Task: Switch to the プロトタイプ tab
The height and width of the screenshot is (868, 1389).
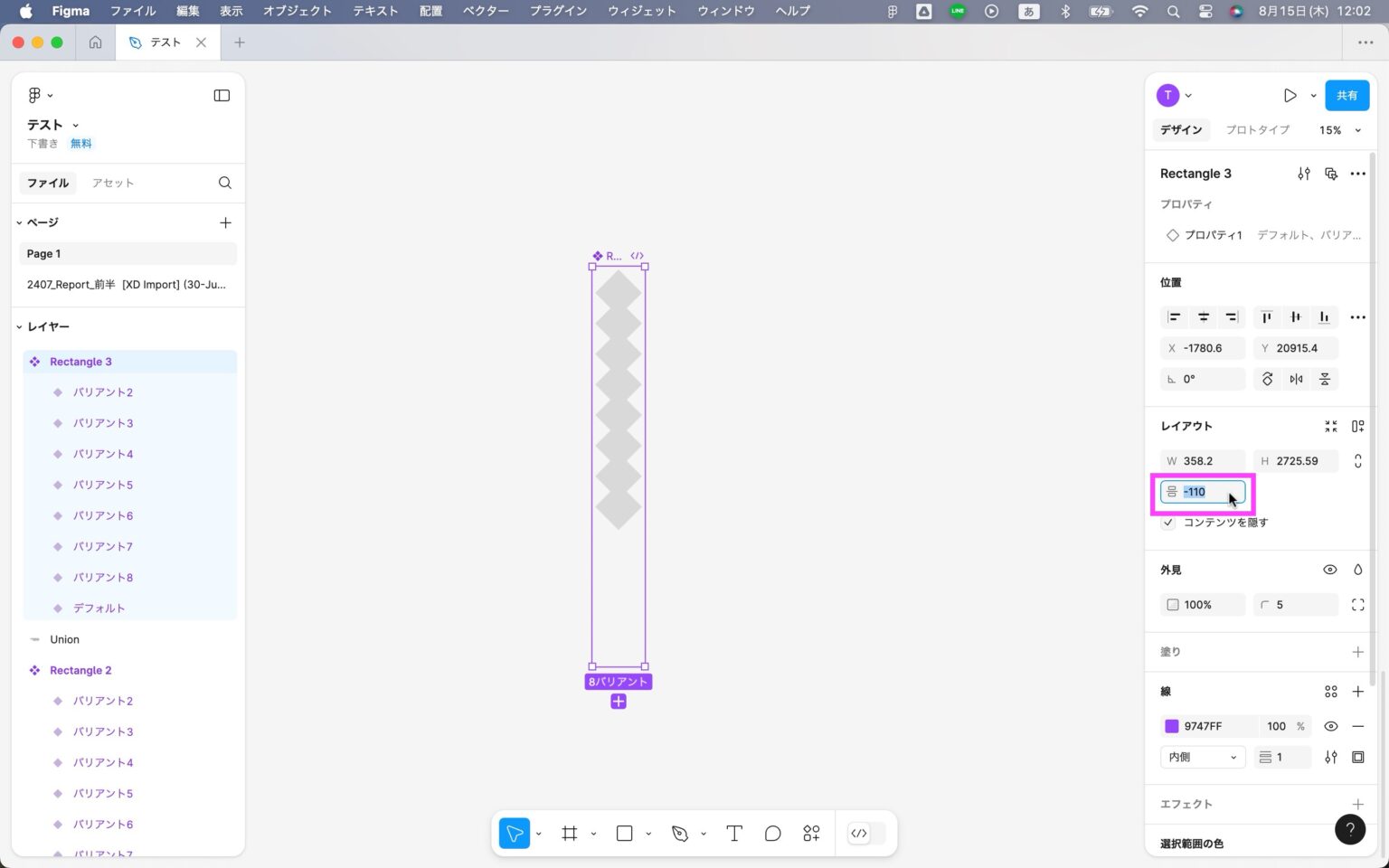Action: coord(1257,129)
